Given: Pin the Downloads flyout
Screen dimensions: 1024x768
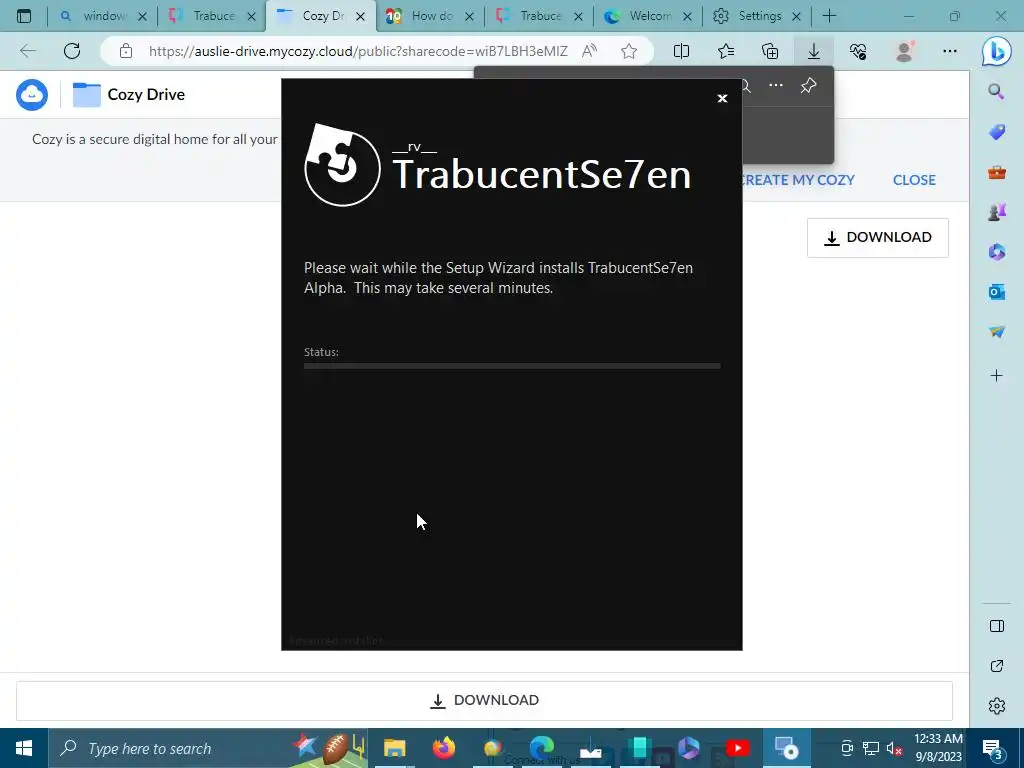Looking at the screenshot, I should [808, 86].
